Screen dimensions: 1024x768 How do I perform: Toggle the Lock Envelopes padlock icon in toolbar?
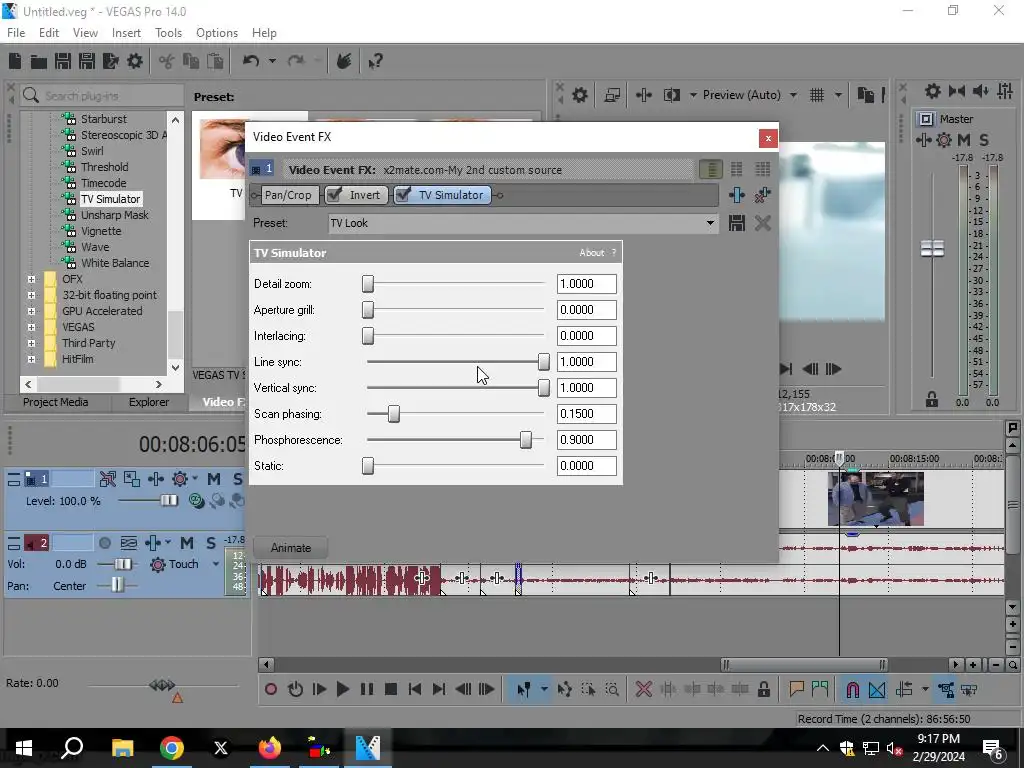(763, 689)
